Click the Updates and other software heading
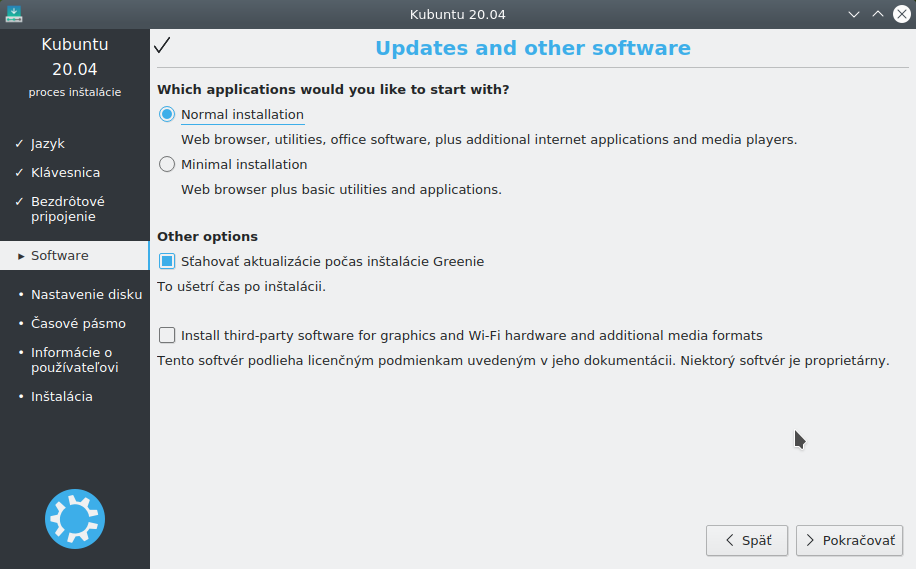916x569 pixels. tap(533, 48)
